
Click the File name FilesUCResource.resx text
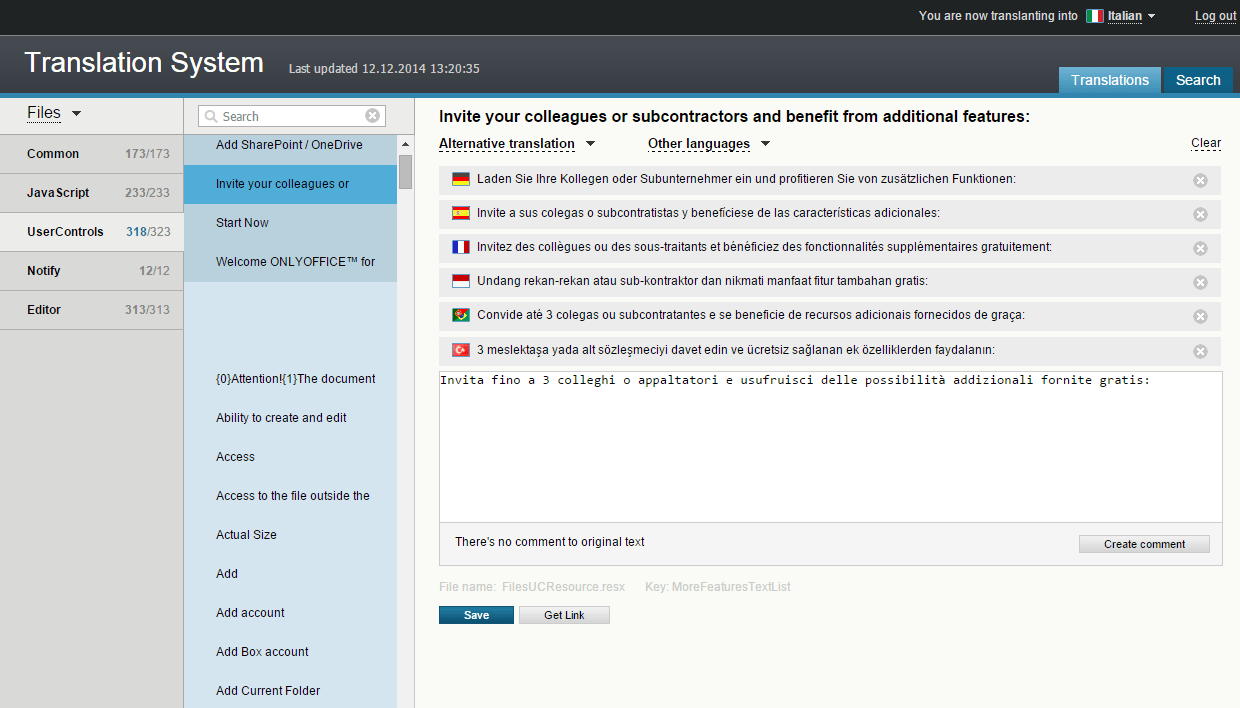click(532, 587)
